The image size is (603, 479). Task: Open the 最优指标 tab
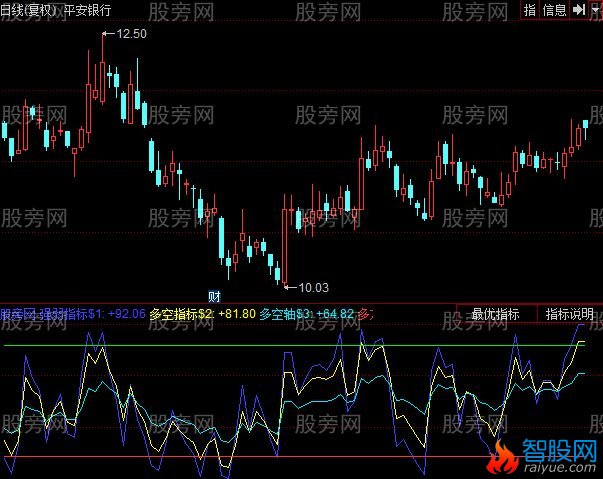pos(496,314)
